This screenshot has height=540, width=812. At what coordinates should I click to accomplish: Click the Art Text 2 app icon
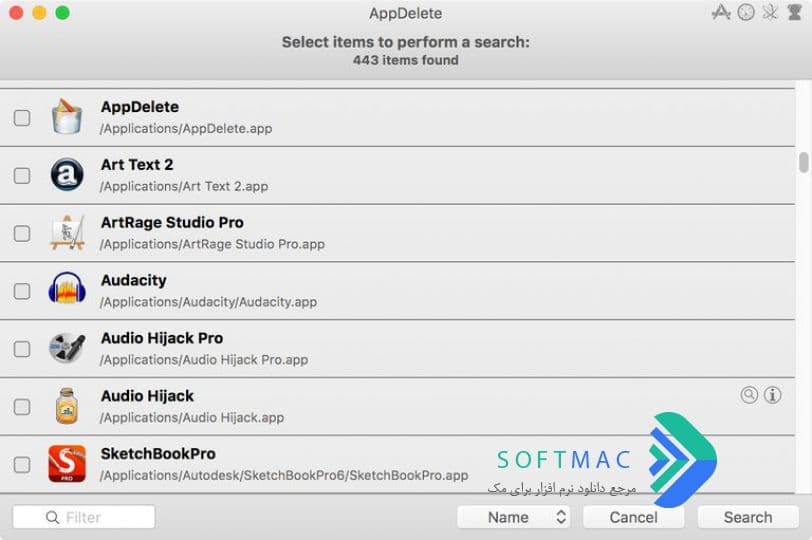click(x=67, y=174)
